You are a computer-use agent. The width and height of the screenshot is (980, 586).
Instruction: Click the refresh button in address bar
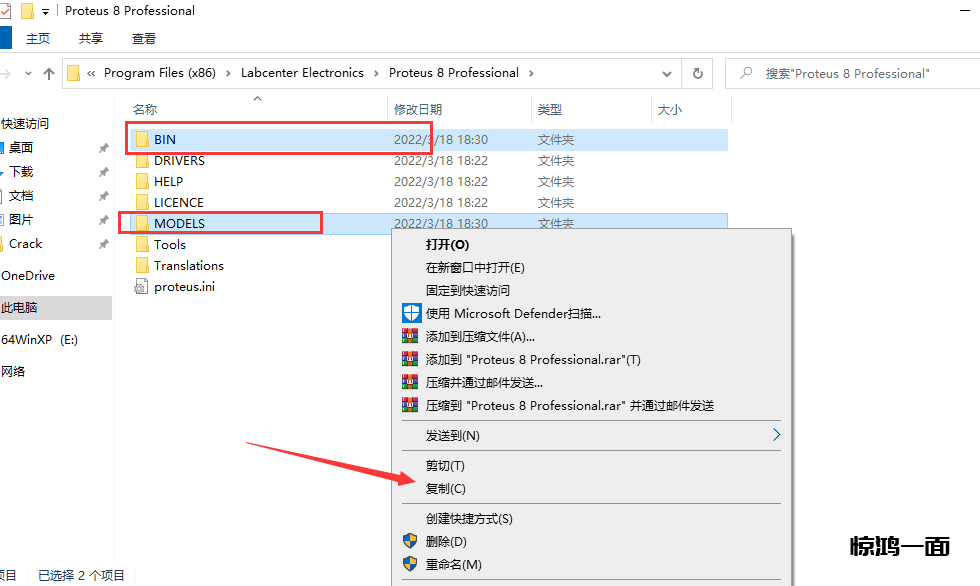click(x=697, y=73)
